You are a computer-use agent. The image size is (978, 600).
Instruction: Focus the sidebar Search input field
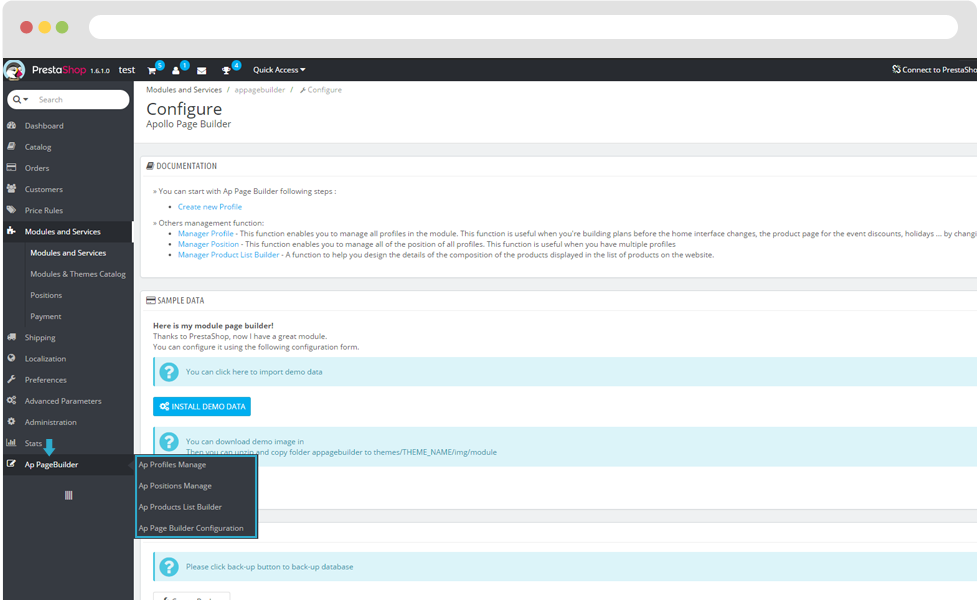[80, 100]
